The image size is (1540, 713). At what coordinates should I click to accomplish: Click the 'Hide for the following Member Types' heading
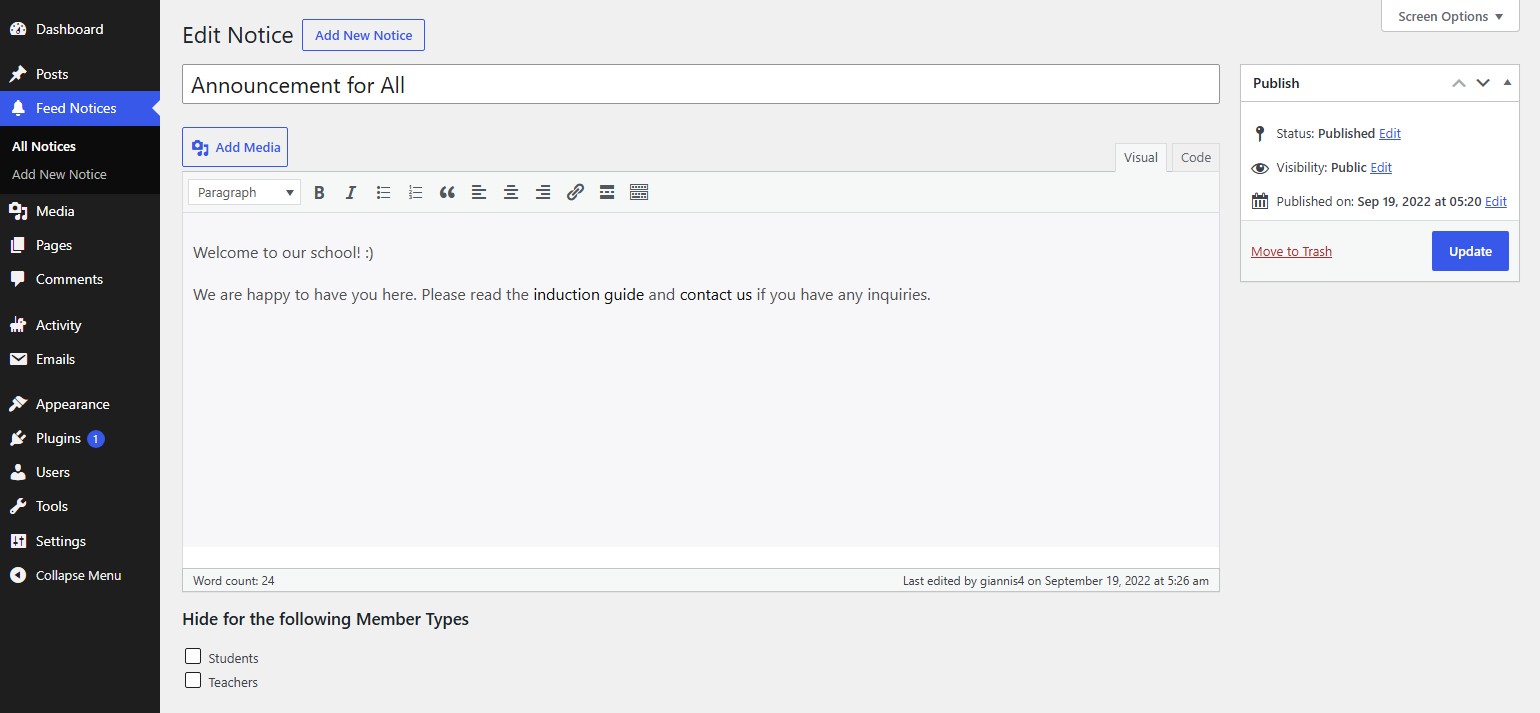tap(325, 619)
